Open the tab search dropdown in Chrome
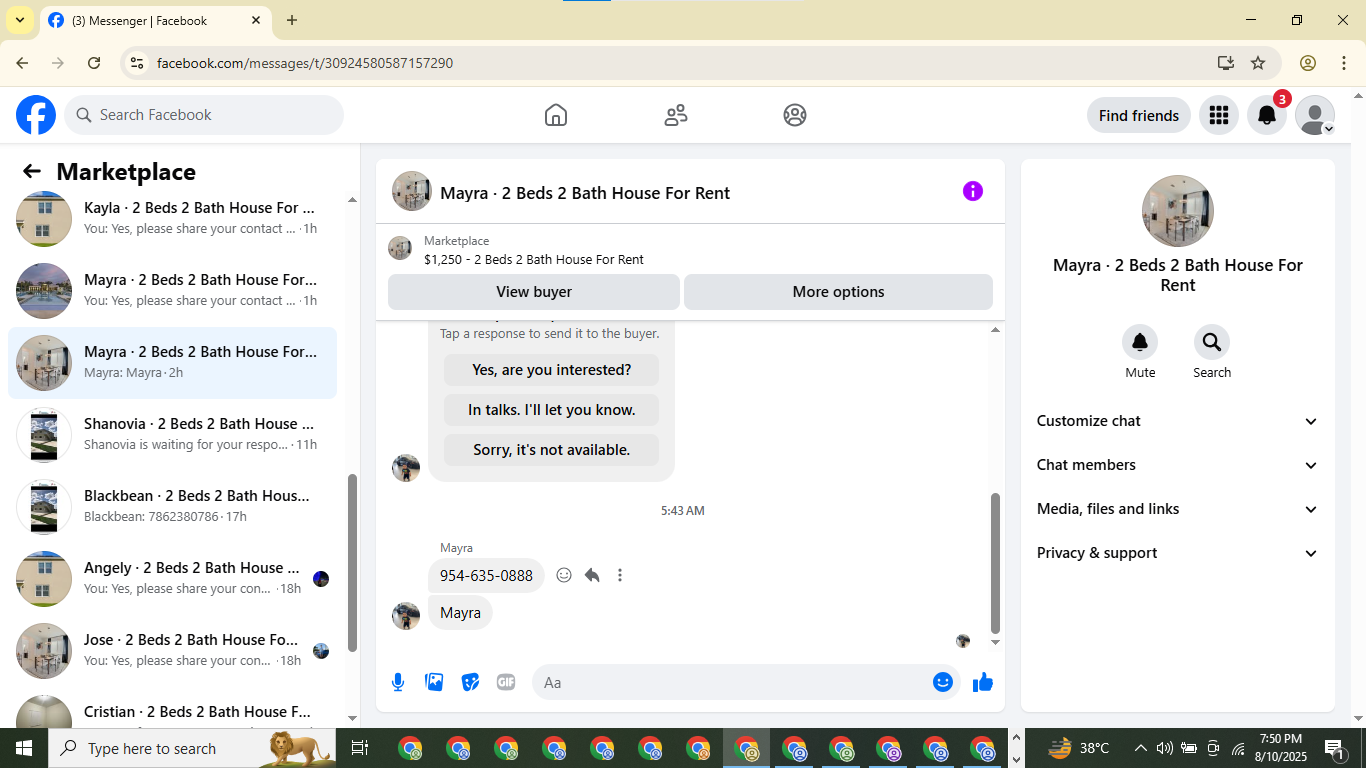Image resolution: width=1366 pixels, height=768 pixels. tap(19, 20)
